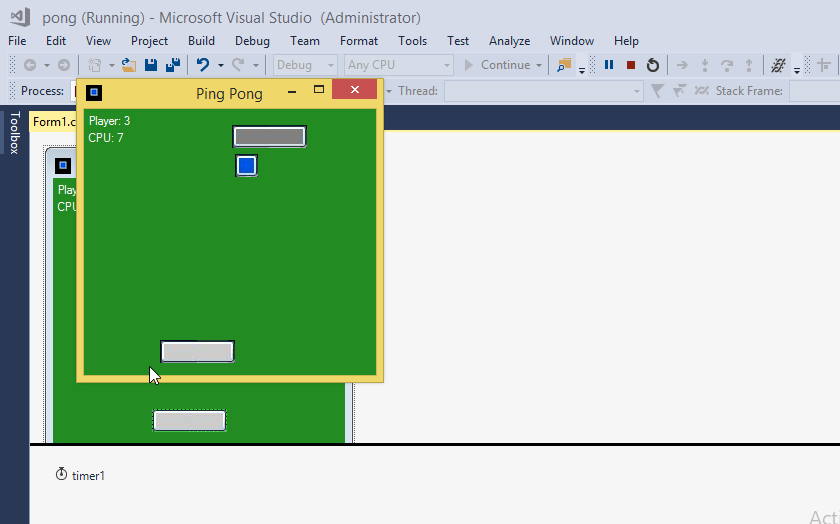Click the "CPU: 7" score label
Viewport: 840px width, 524px height.
[106, 138]
